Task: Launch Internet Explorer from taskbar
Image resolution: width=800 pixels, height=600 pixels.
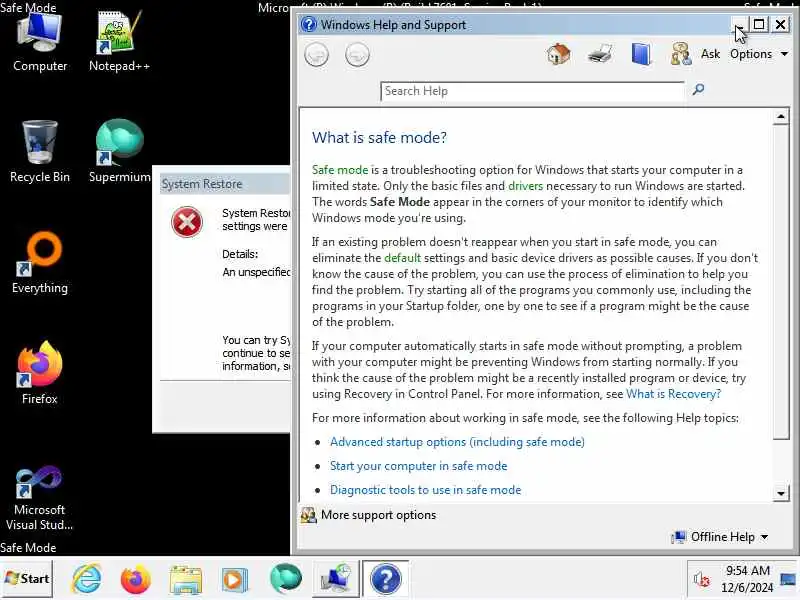Action: pos(87,579)
